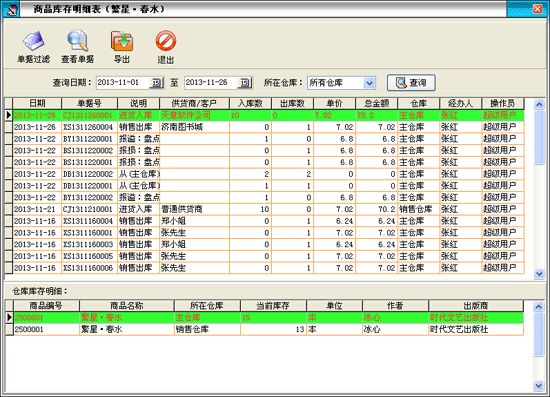The height and width of the screenshot is (397, 550).
Task: Click the lower stock table scroll down arrow
Action: [x=539, y=386]
